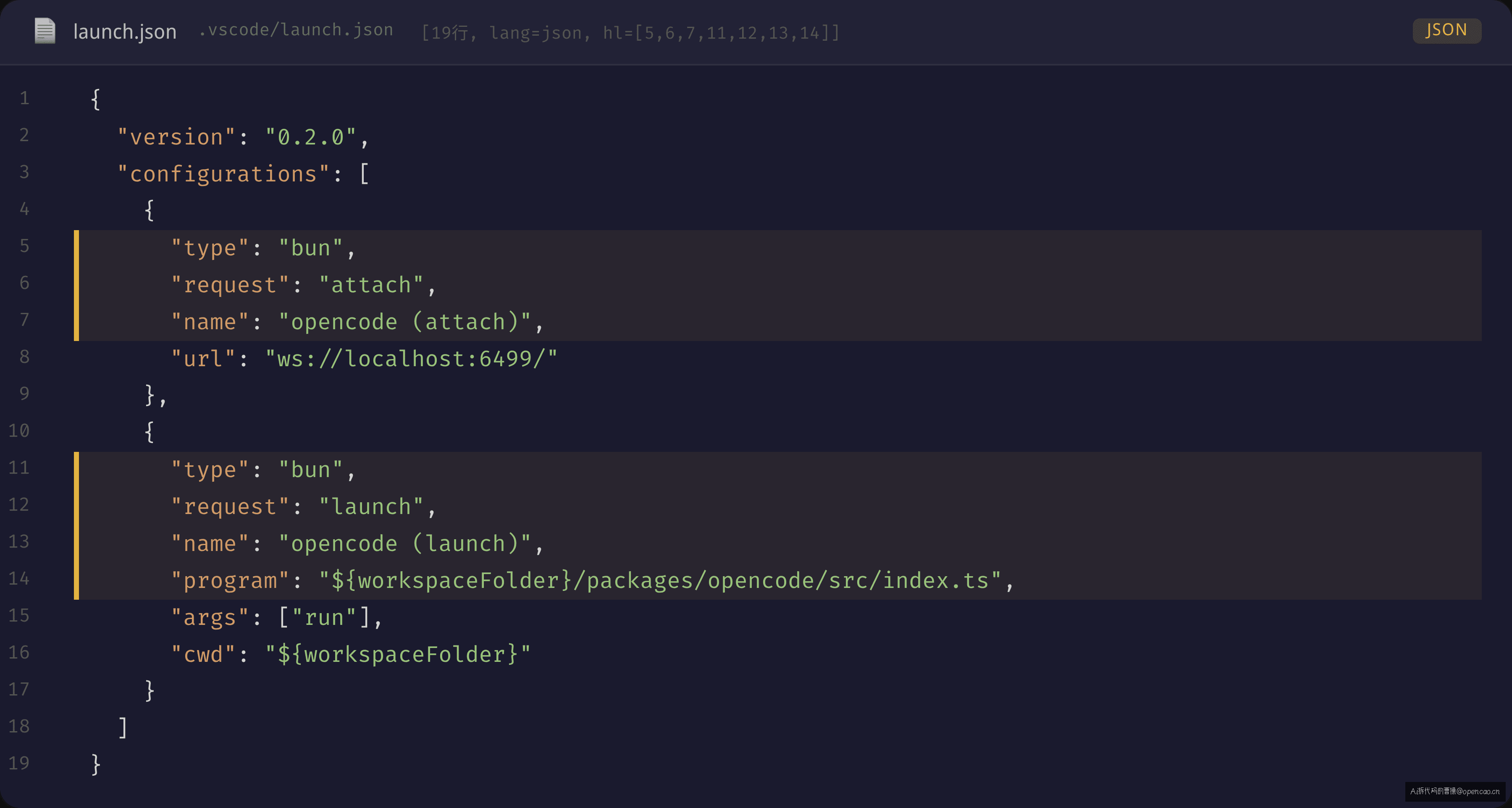Screen dimensions: 1512x808
Task: Click the "opencode (attach)" name value
Action: 404,322
